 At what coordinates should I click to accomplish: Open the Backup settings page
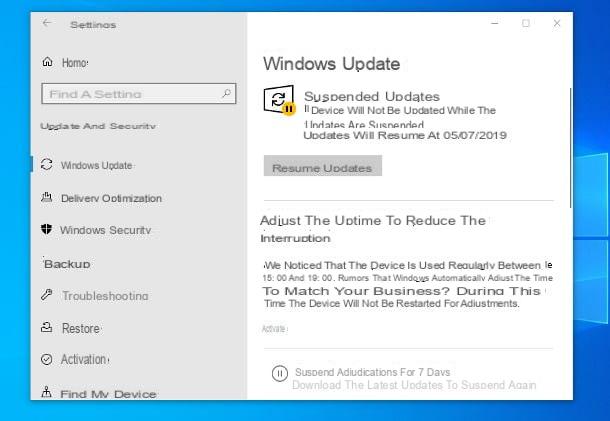coord(67,264)
